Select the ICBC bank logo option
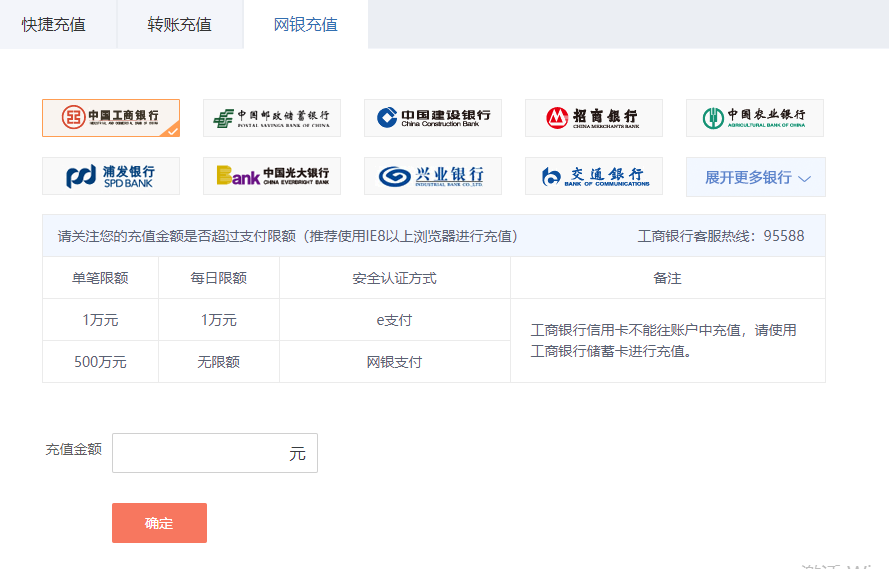 110,118
